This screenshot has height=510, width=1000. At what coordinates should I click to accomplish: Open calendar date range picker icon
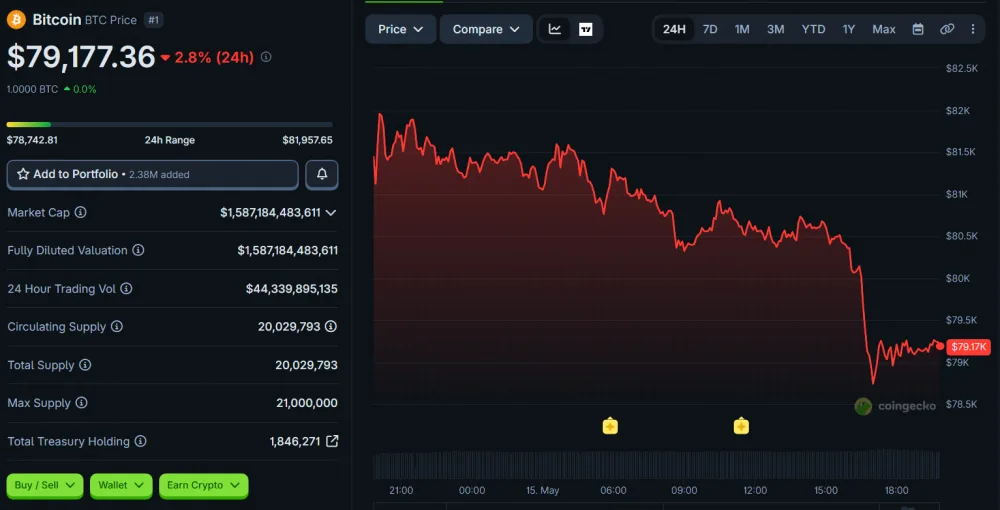pos(918,29)
